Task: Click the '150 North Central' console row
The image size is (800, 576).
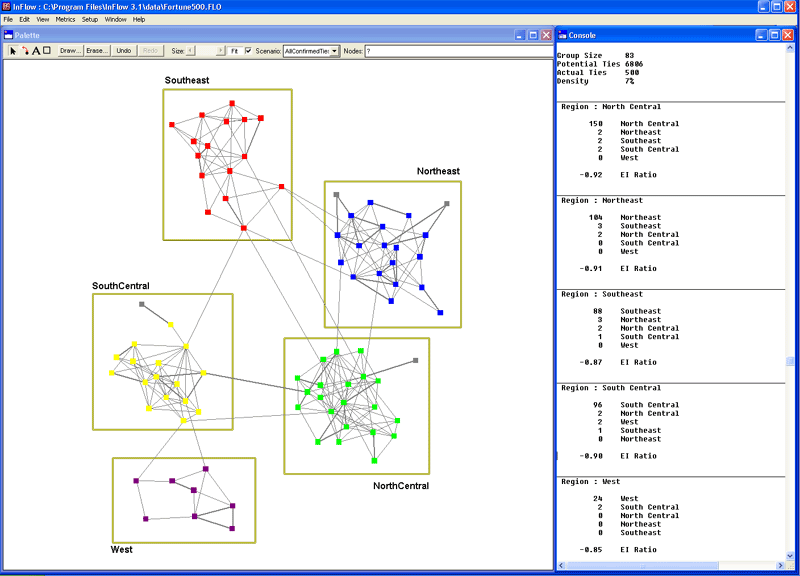Action: click(x=634, y=124)
